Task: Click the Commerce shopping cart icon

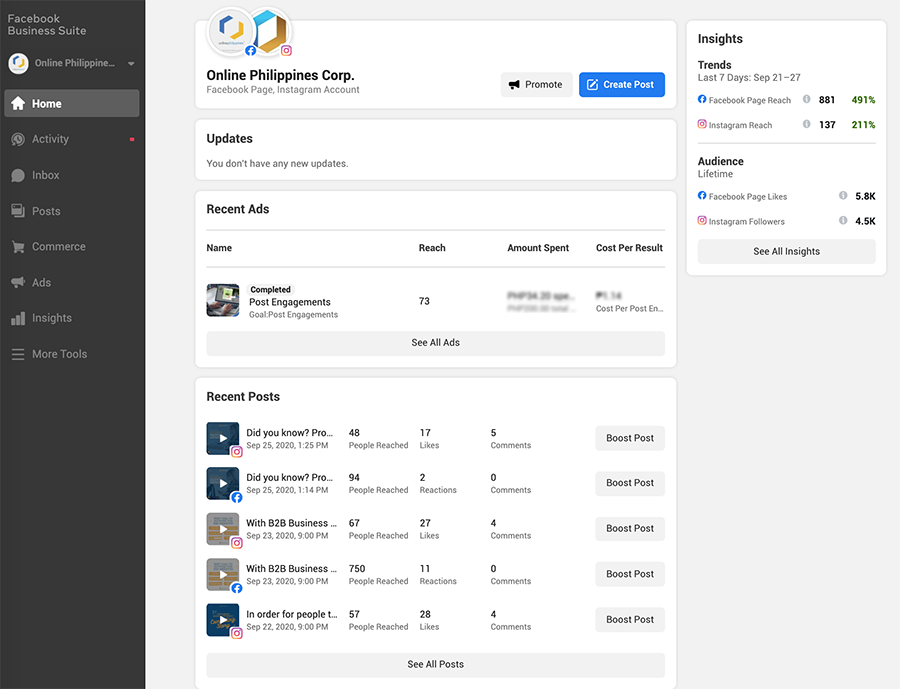Action: 18,247
